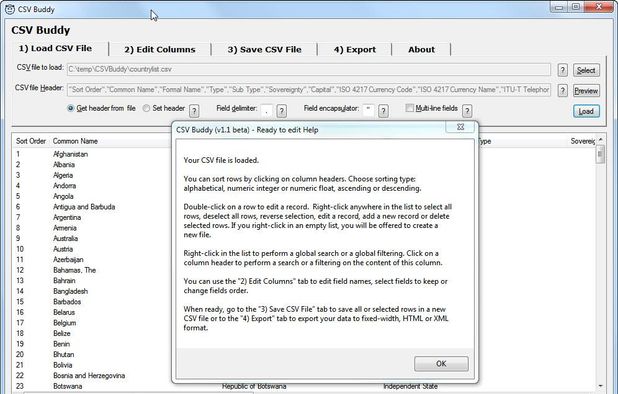Click the list's scroll up arrow
The width and height of the screenshot is (618, 394).
pyautogui.click(x=600, y=139)
